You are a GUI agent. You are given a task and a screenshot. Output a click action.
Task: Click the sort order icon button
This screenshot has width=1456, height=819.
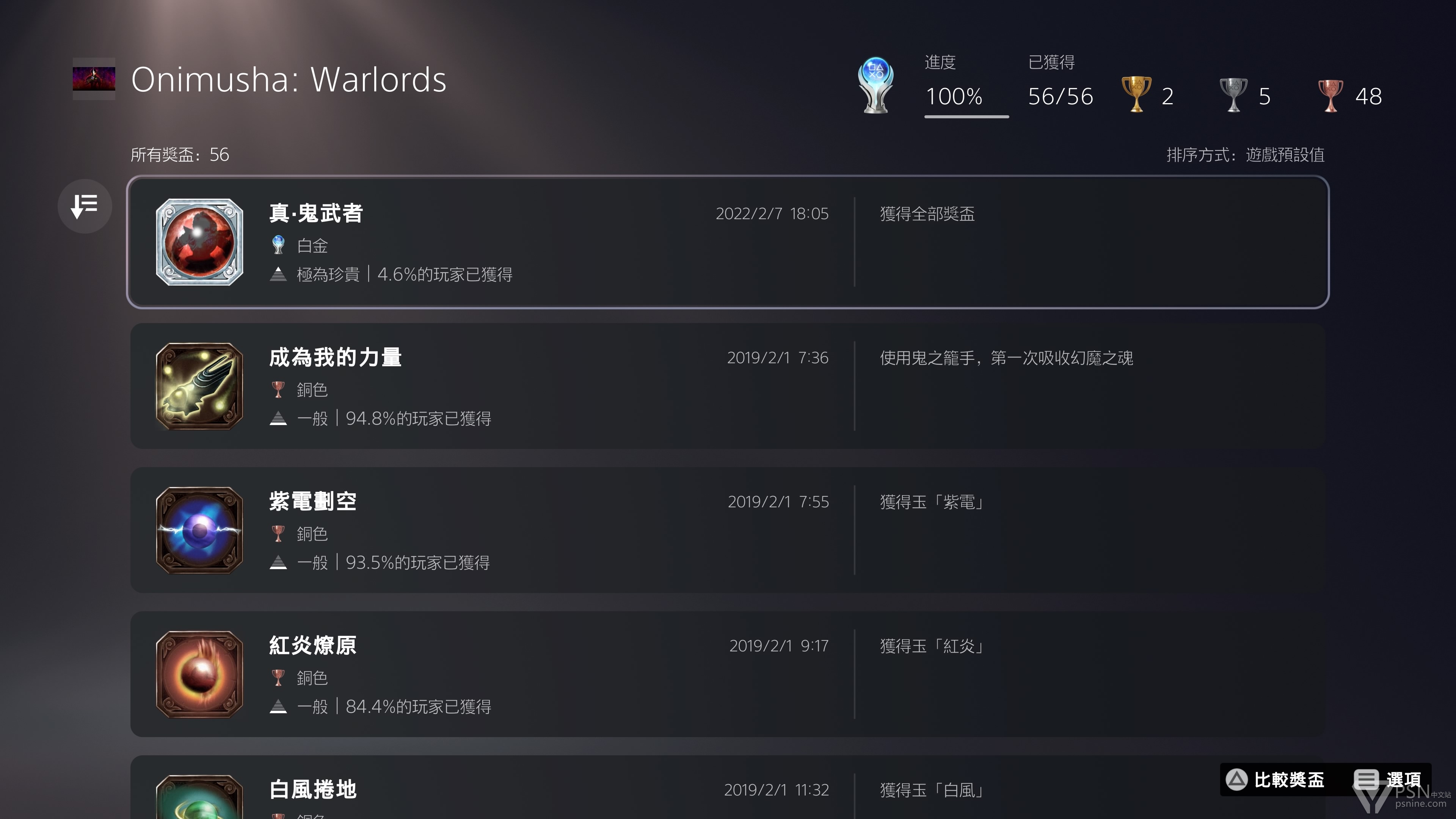tap(85, 206)
